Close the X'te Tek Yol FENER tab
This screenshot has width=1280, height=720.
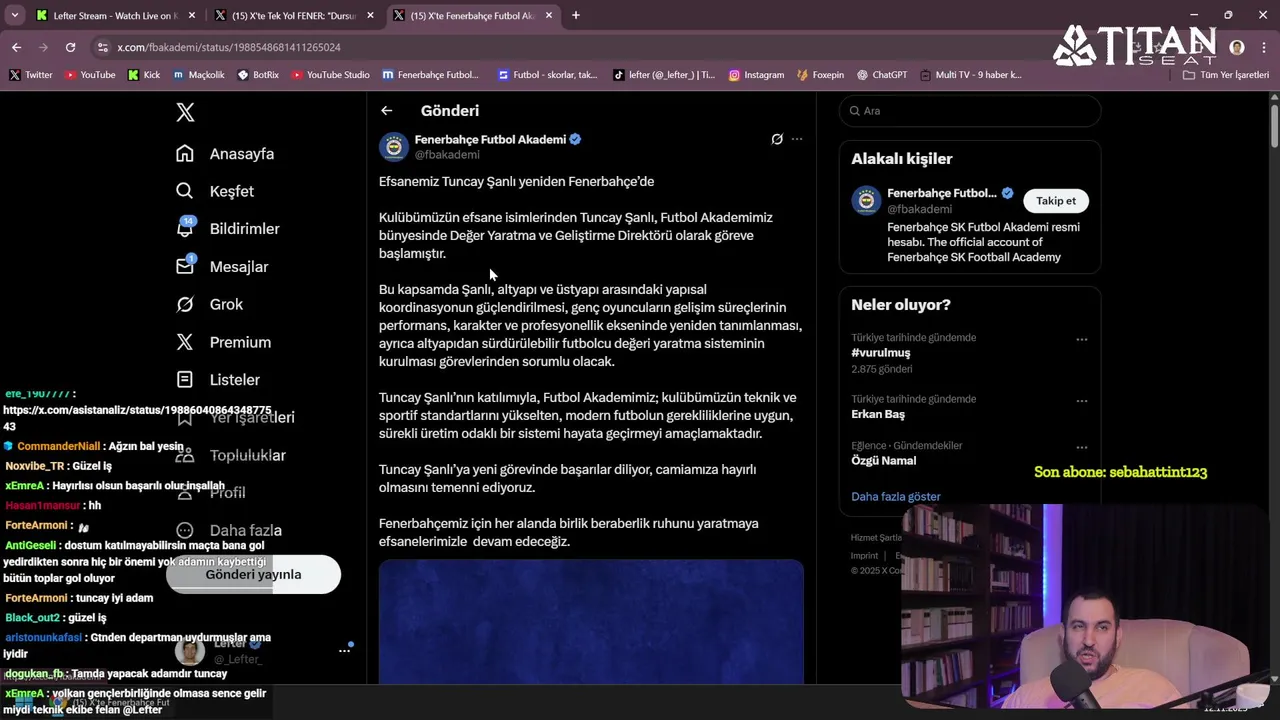(370, 15)
